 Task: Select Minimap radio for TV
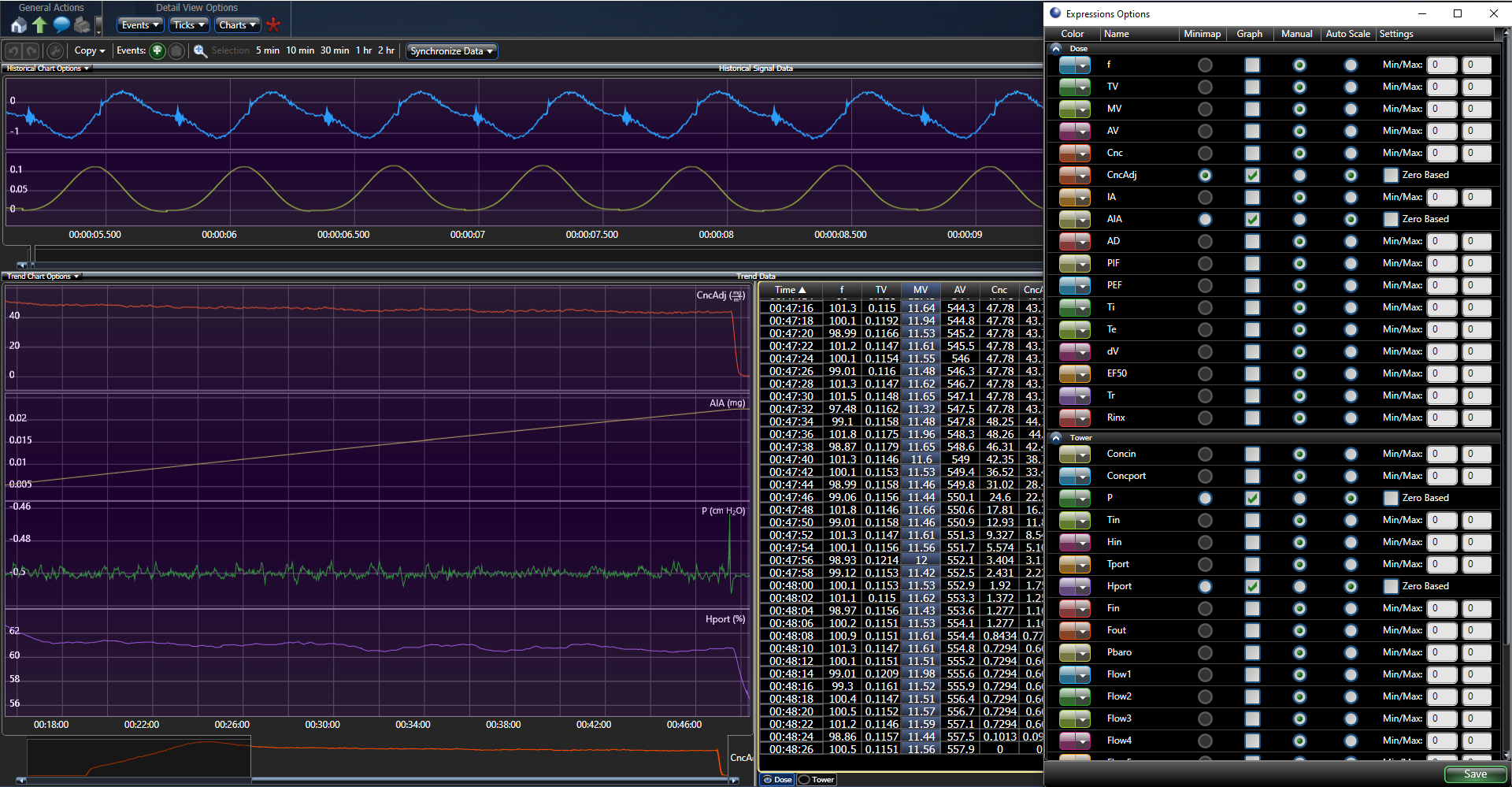[1205, 87]
